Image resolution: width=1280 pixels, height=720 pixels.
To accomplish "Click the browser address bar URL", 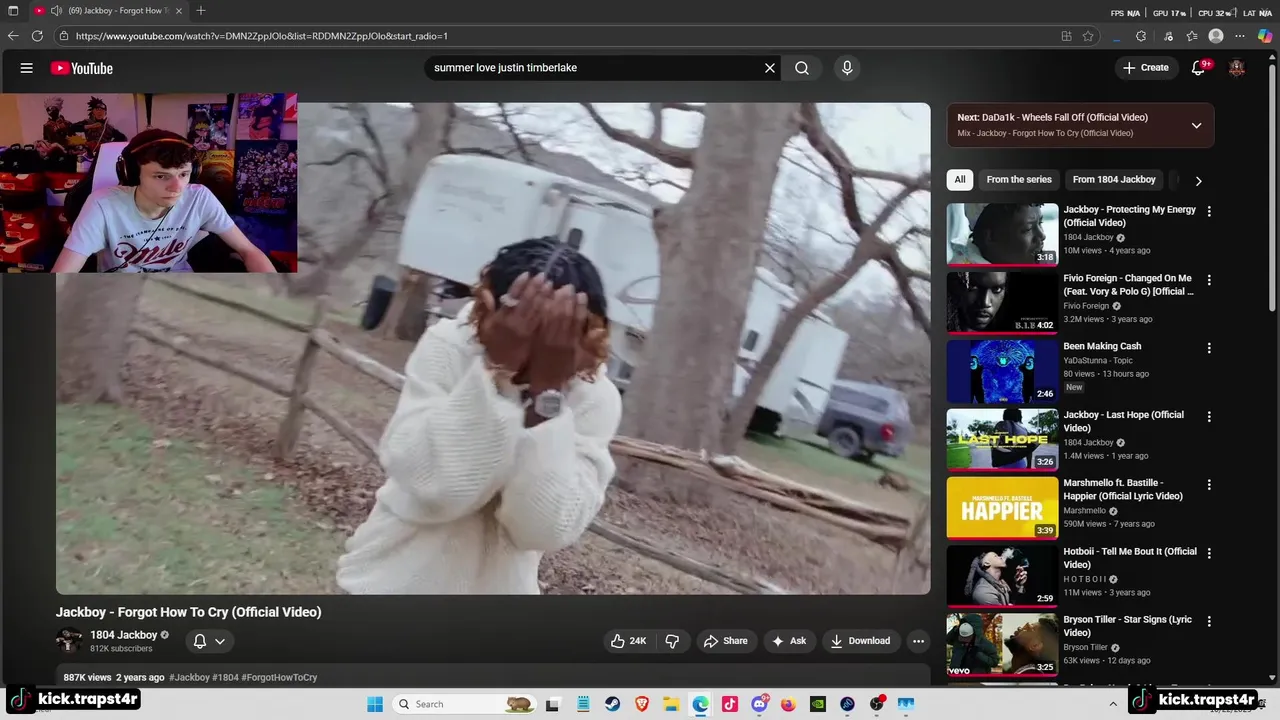I will click(262, 36).
